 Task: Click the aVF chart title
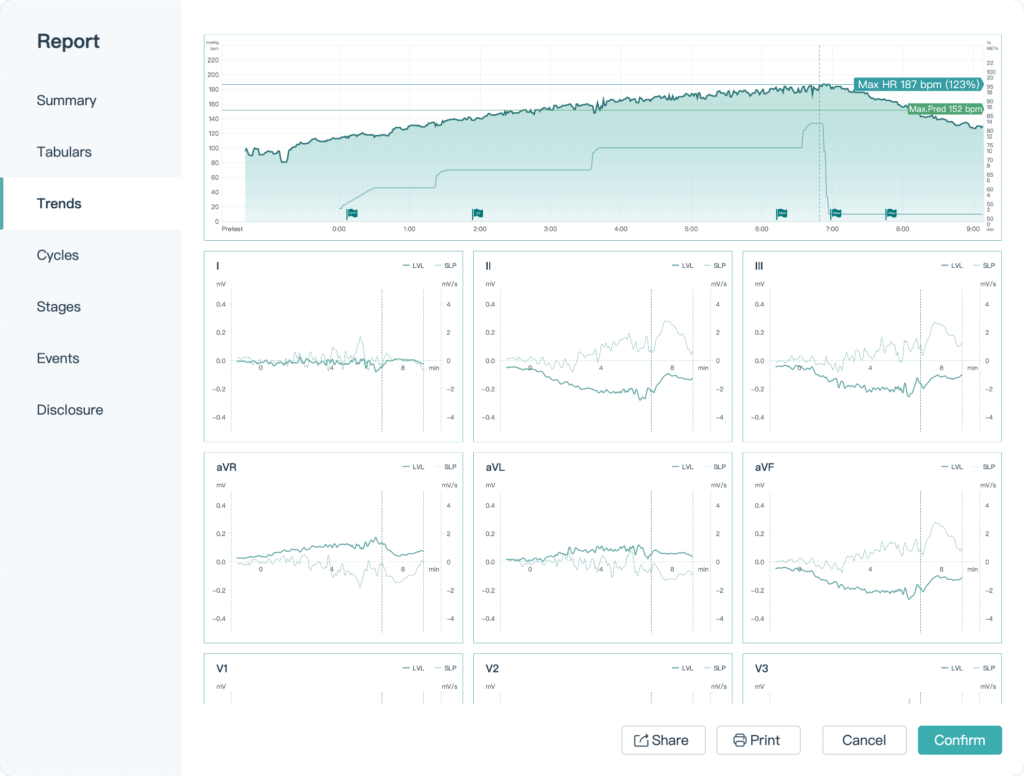[x=764, y=468]
